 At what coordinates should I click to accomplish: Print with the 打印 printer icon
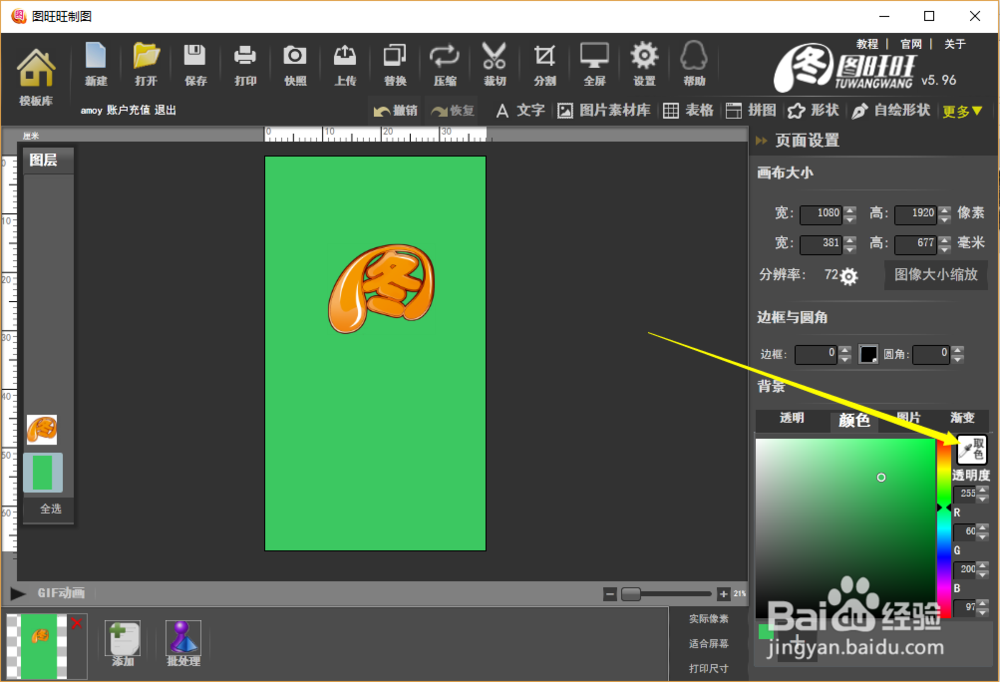tap(245, 64)
